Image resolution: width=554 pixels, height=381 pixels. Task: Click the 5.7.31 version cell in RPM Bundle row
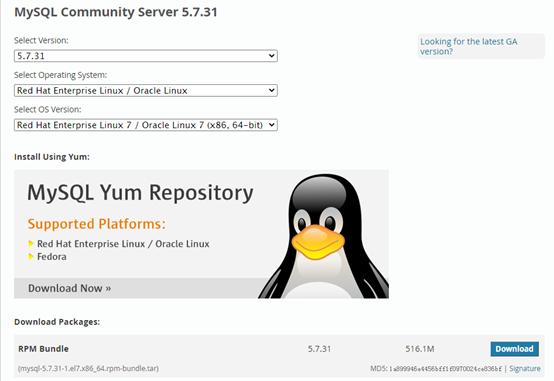(x=319, y=349)
